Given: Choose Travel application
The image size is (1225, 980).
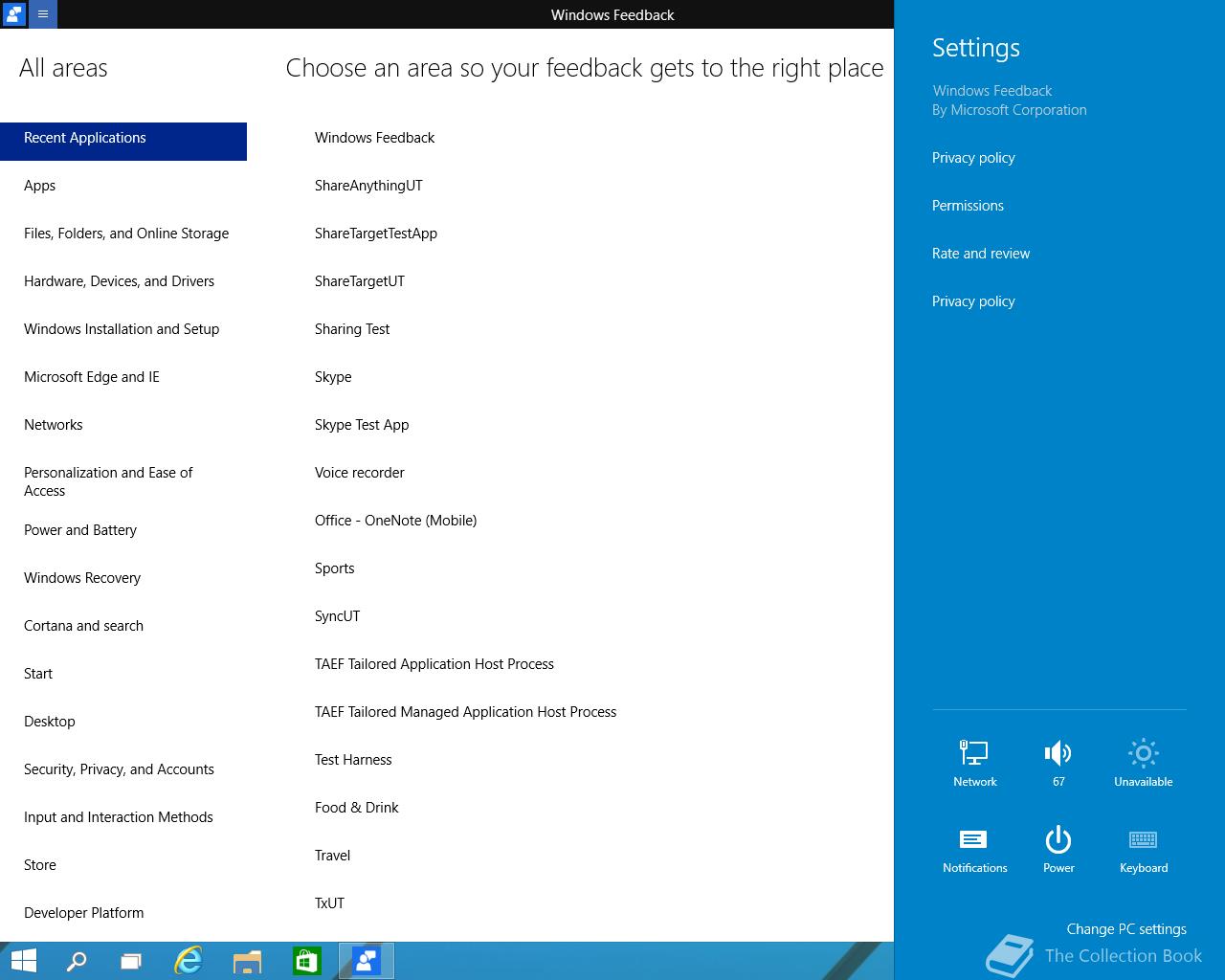Looking at the screenshot, I should 332,856.
